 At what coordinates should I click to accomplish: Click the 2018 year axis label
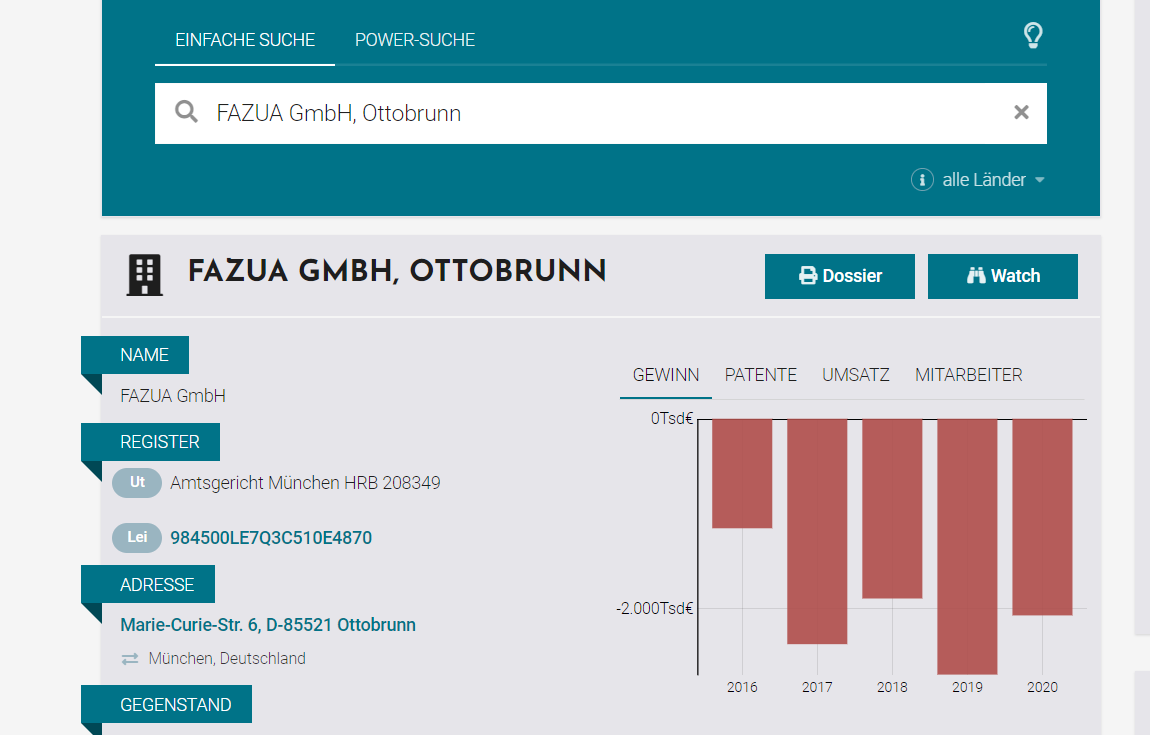[892, 687]
